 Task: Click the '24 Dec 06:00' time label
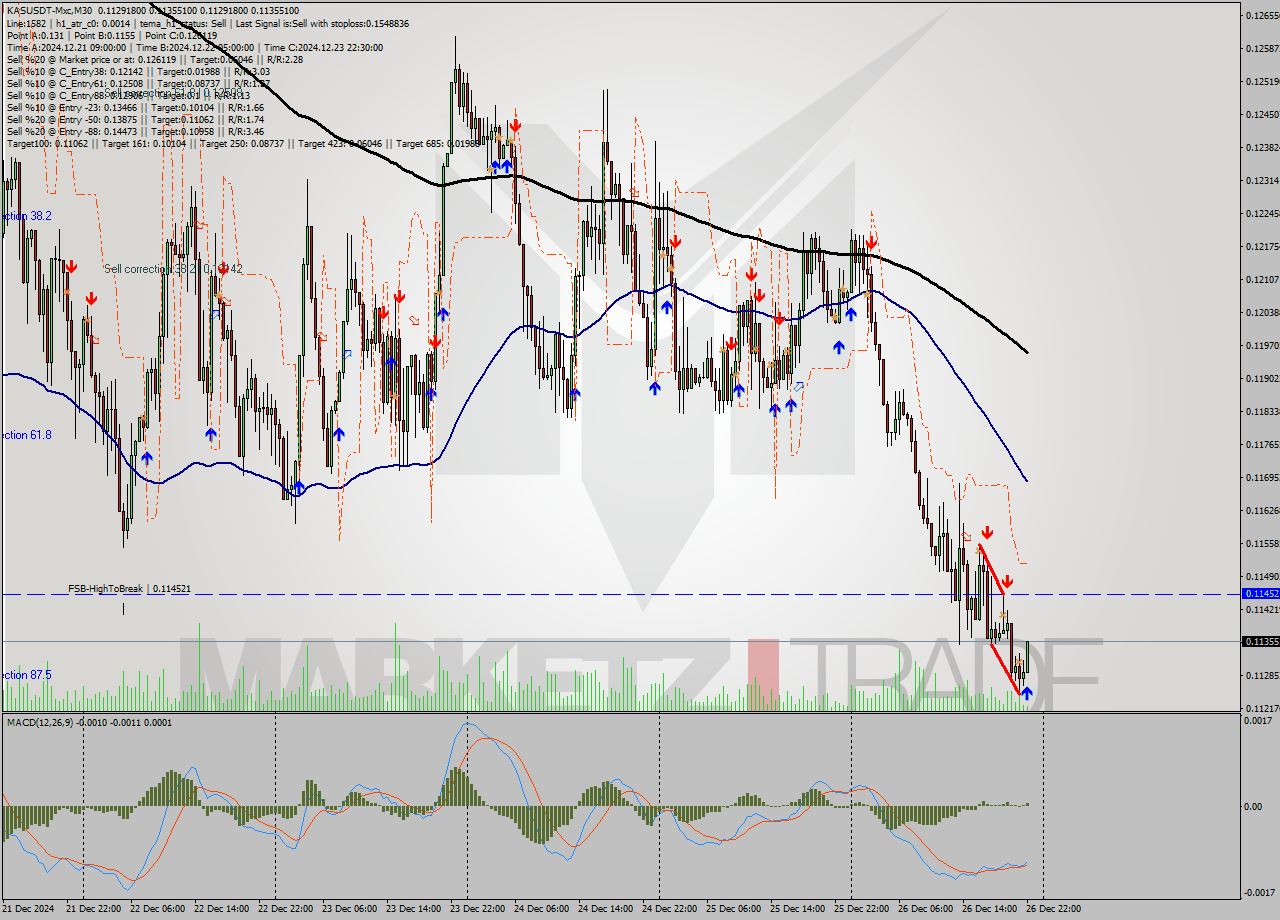pyautogui.click(x=541, y=908)
